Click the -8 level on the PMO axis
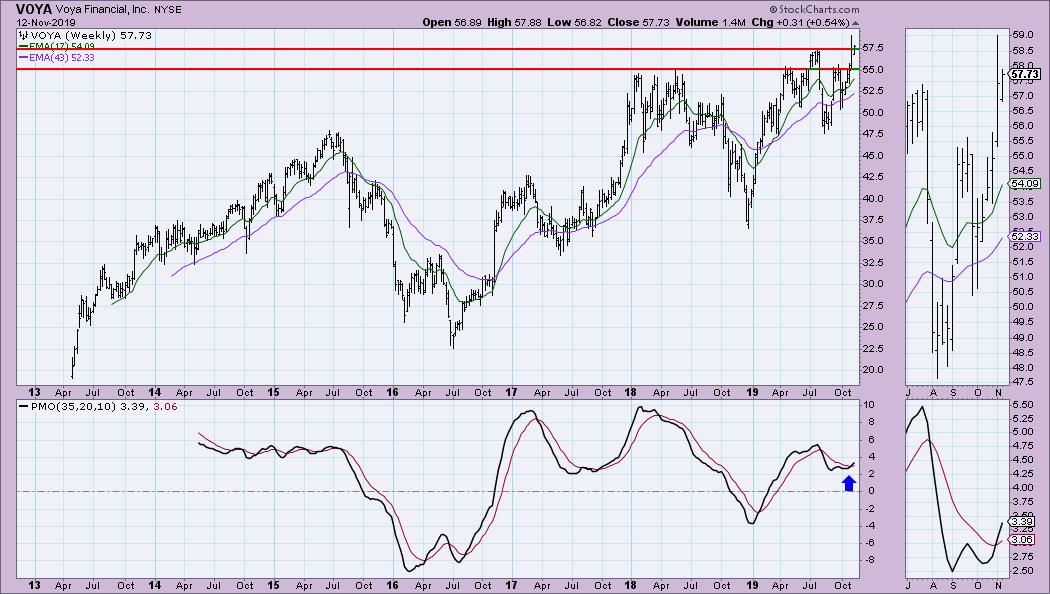This screenshot has width=1050, height=594. coord(868,560)
